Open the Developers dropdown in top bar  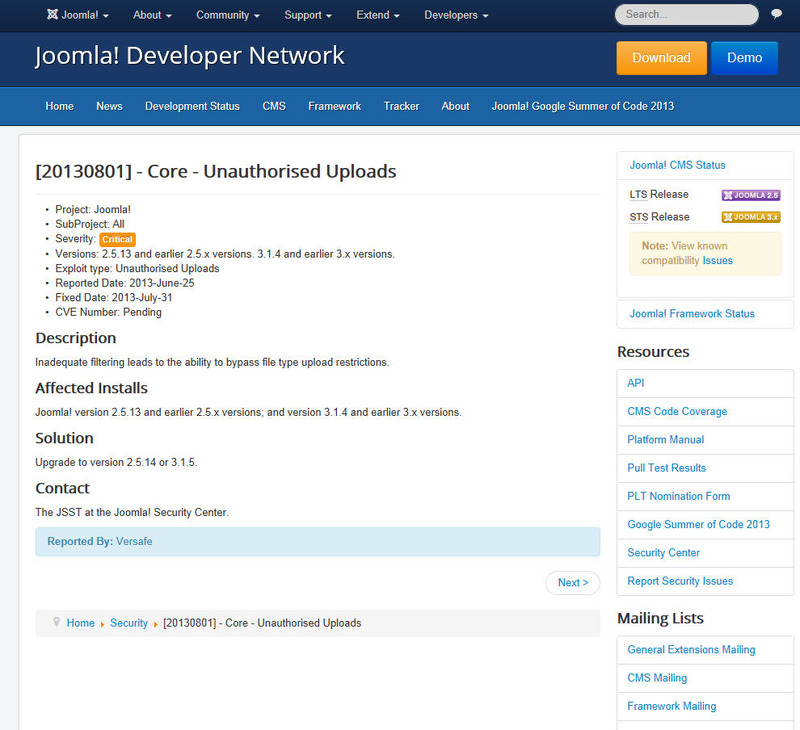coord(456,15)
